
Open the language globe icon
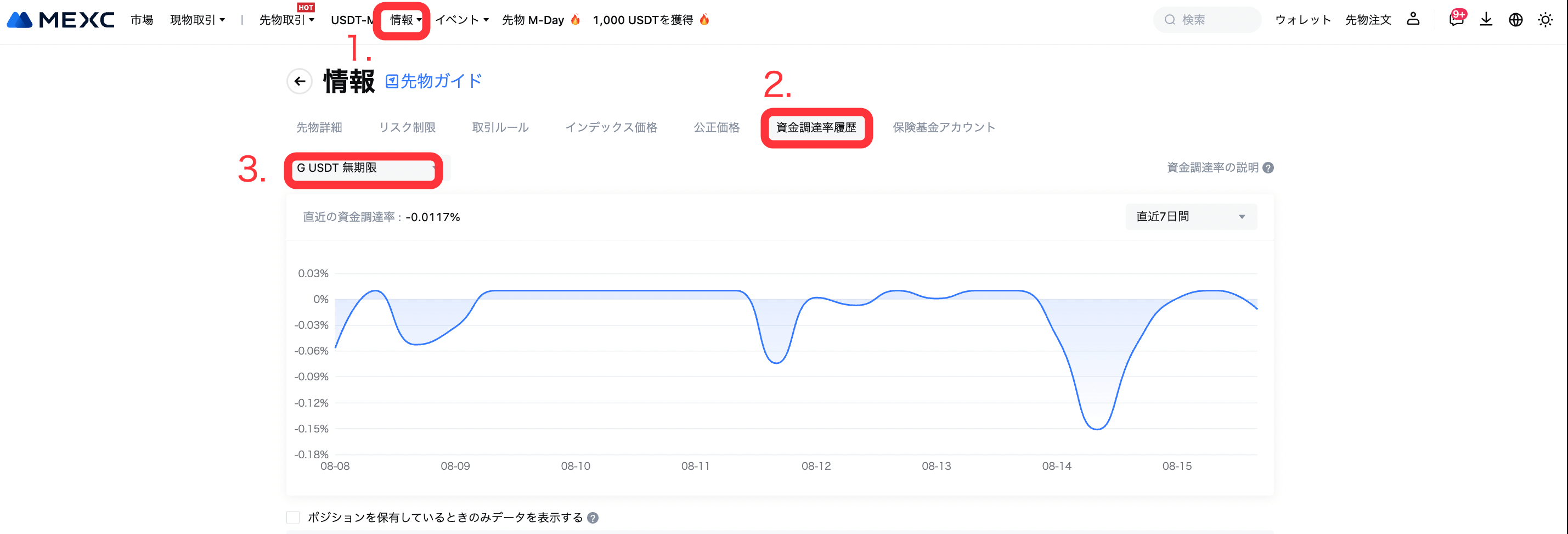click(x=1515, y=20)
